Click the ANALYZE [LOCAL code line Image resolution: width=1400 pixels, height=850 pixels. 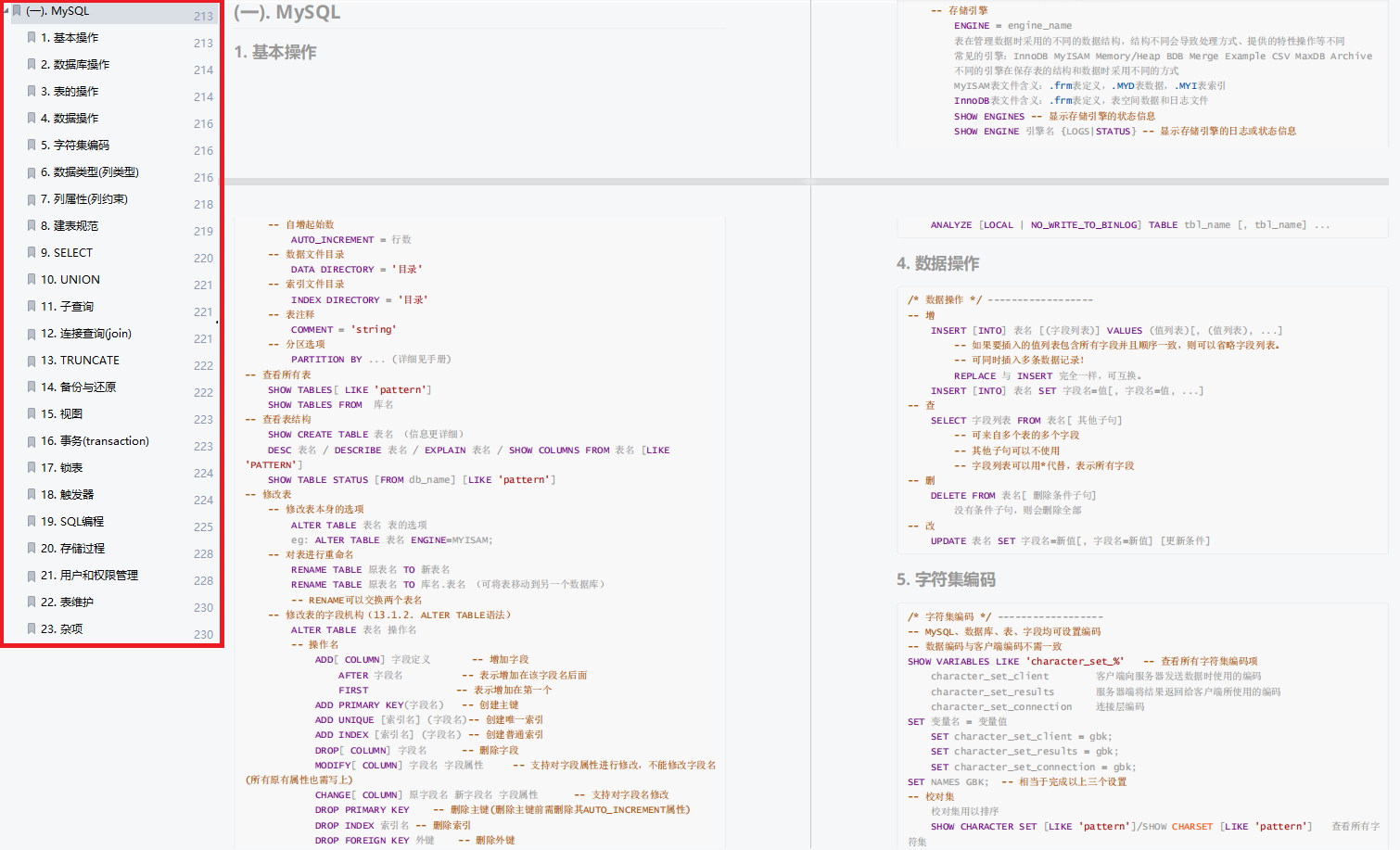click(x=1130, y=225)
